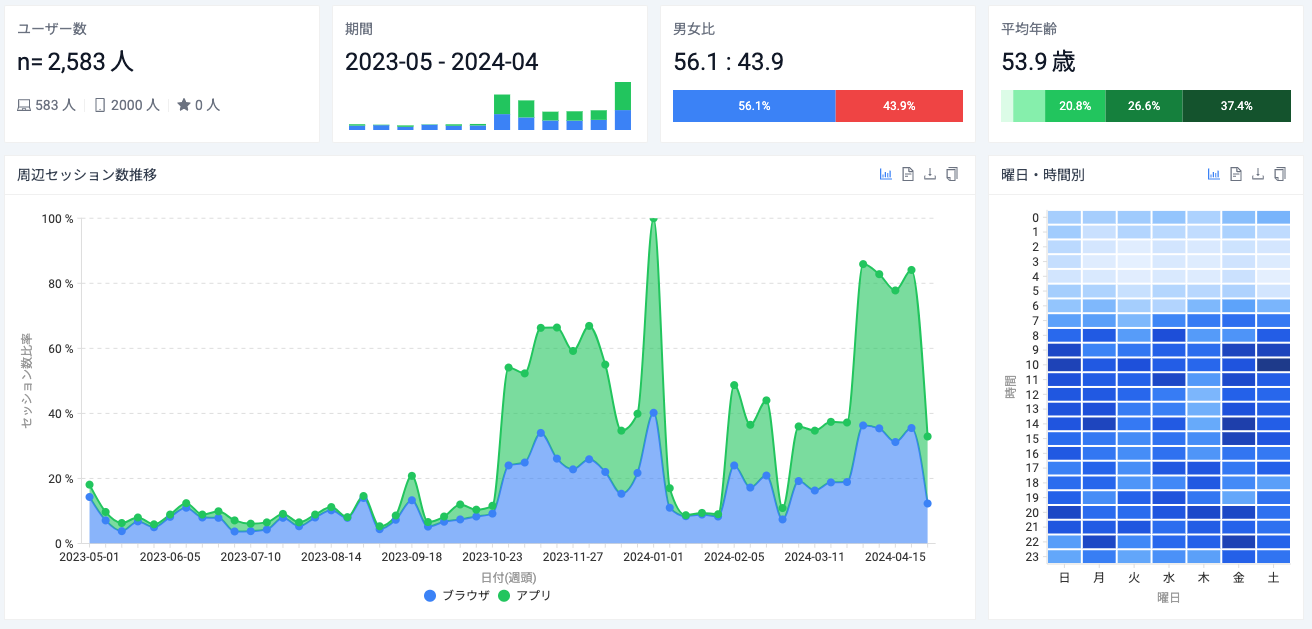Click the 100% peak point near 2024-01-01
Screen dimensions: 1312x629
click(653, 219)
